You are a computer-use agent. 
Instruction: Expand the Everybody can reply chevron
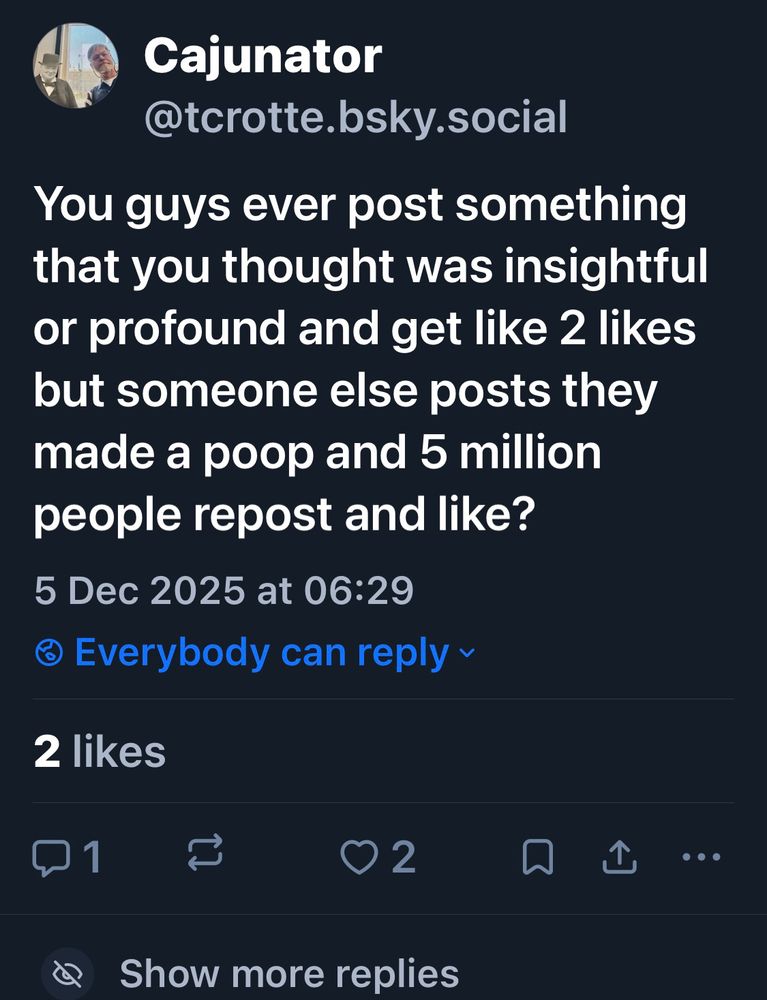[x=467, y=654]
